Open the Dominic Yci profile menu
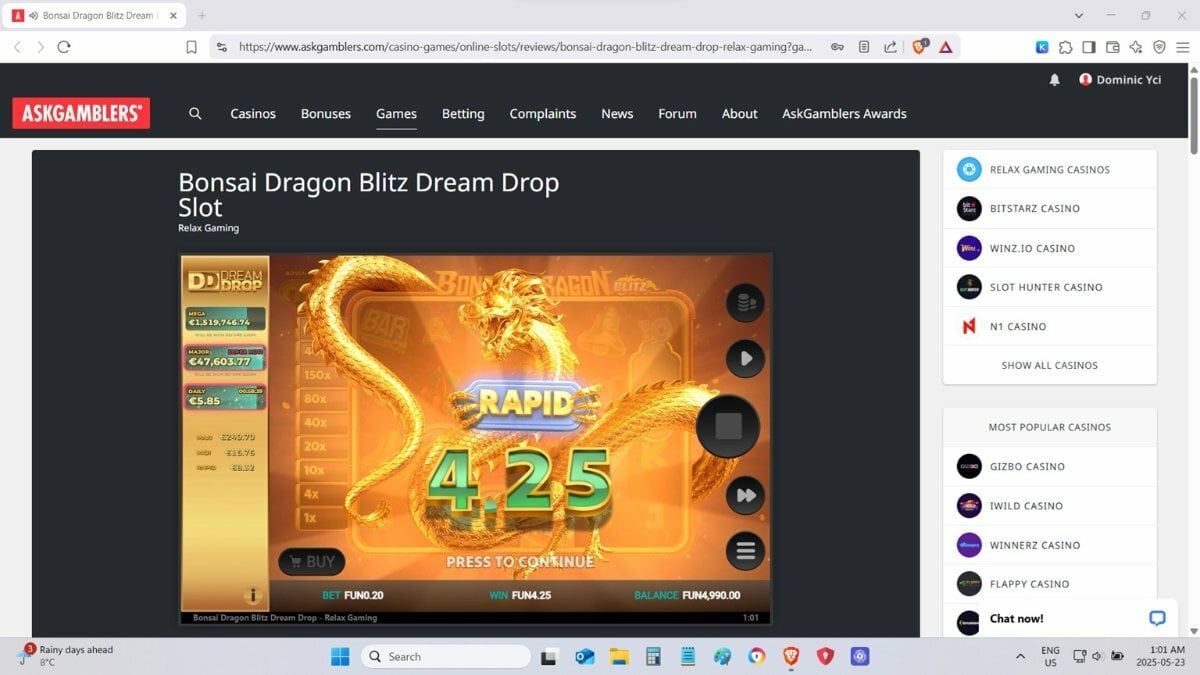Viewport: 1200px width, 675px height. coord(1120,80)
